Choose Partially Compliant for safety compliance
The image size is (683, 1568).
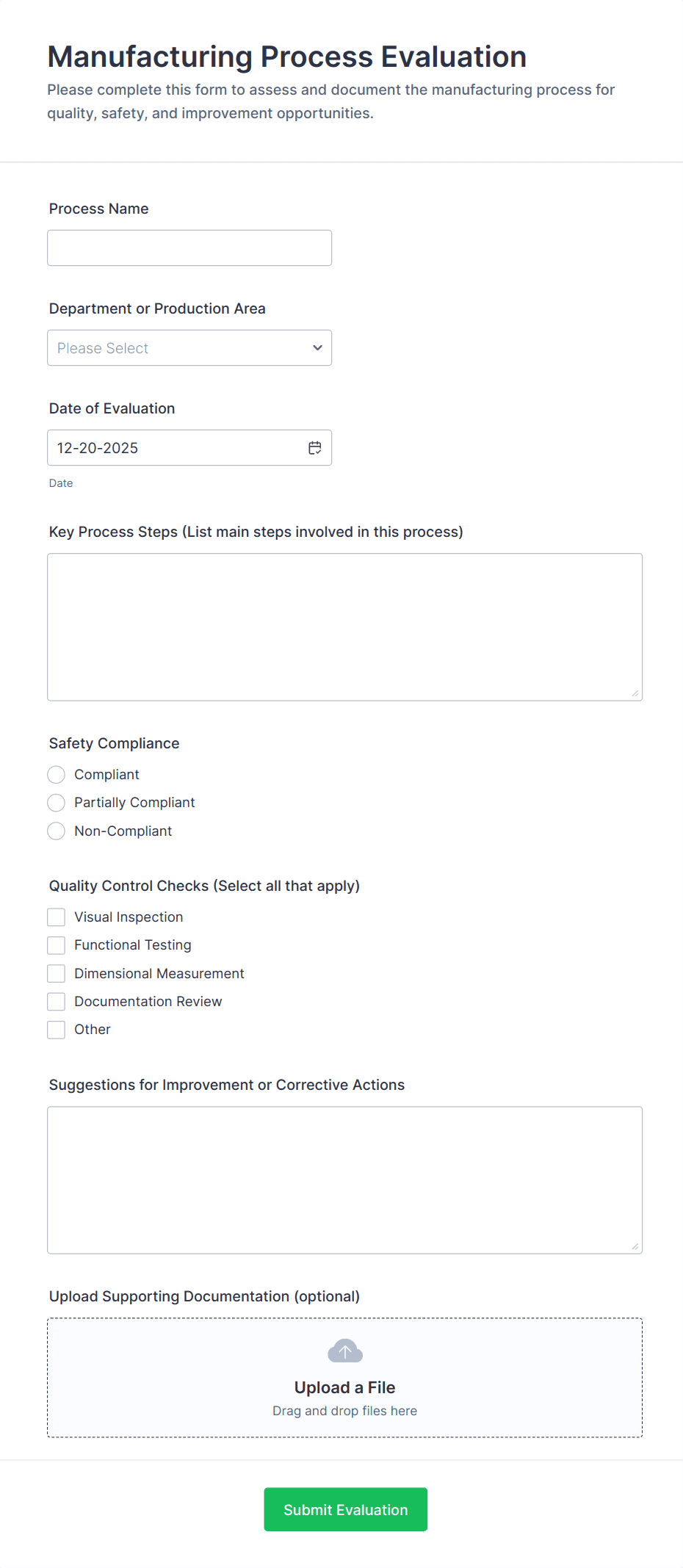(x=56, y=802)
